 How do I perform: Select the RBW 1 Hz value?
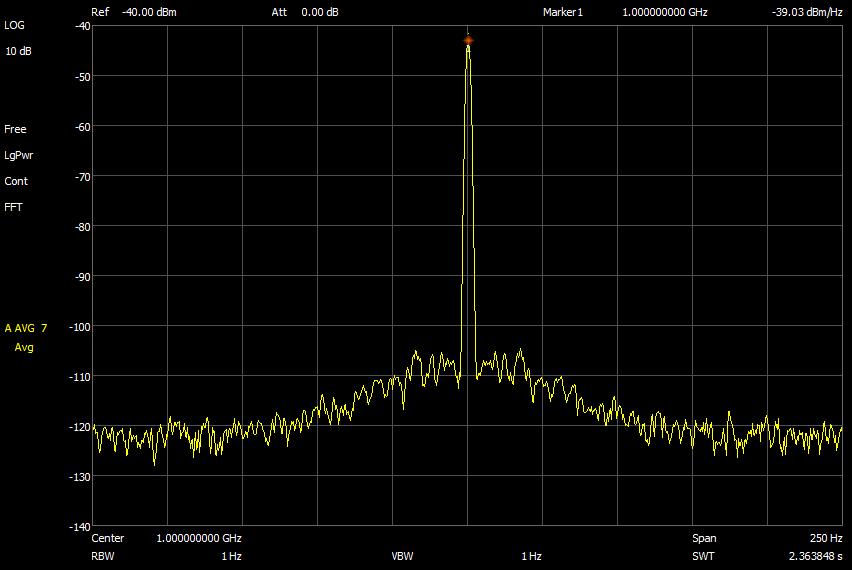[231, 556]
